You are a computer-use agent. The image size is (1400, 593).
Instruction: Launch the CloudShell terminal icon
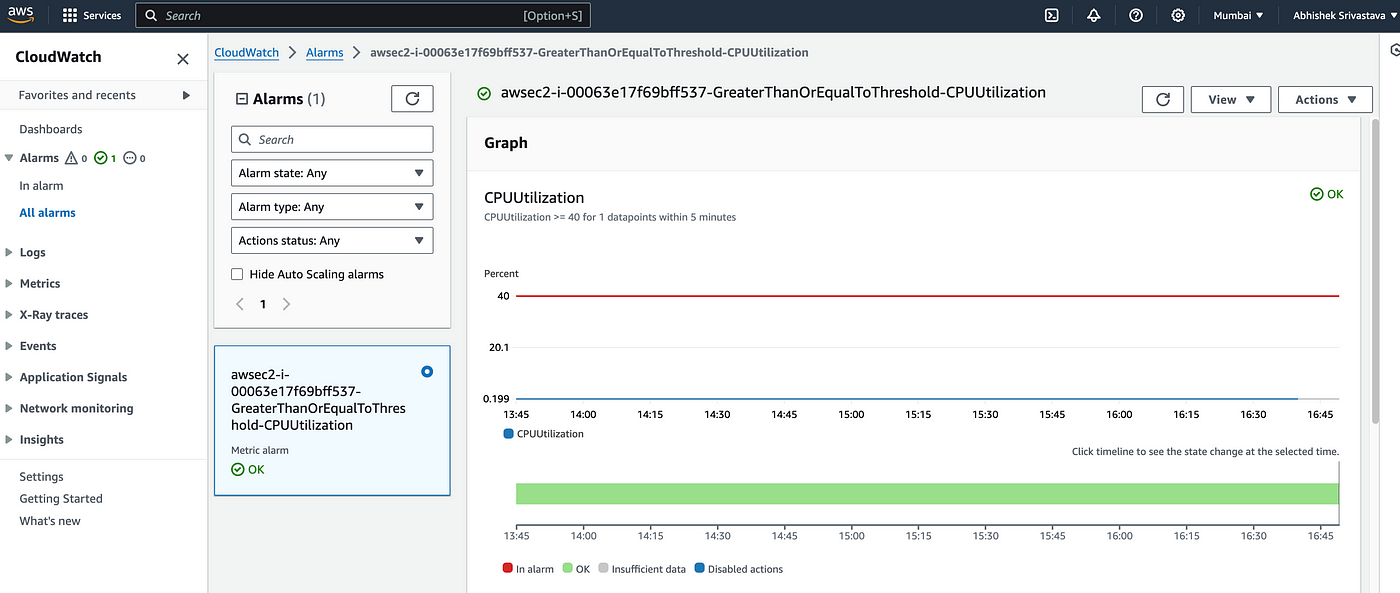coord(1051,15)
